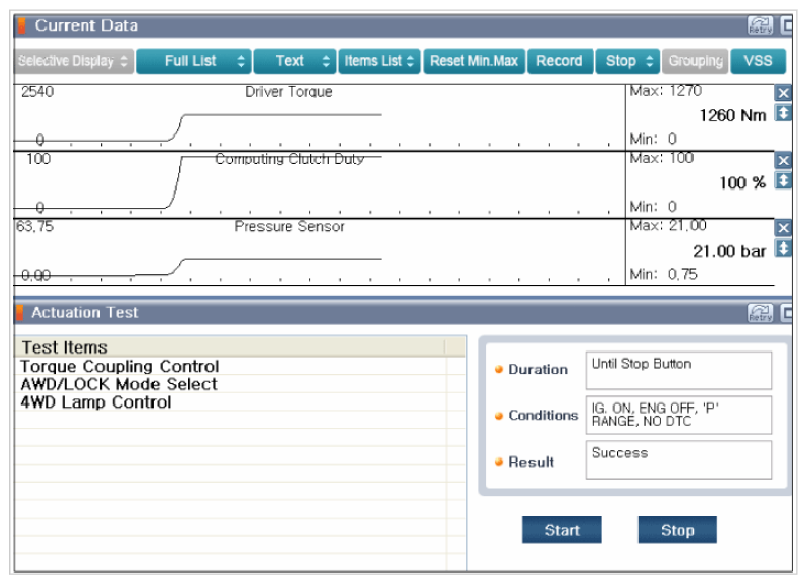Image resolution: width=807 pixels, height=584 pixels.
Task: Click the Duration field 'Until Stop Button'
Action: (678, 370)
